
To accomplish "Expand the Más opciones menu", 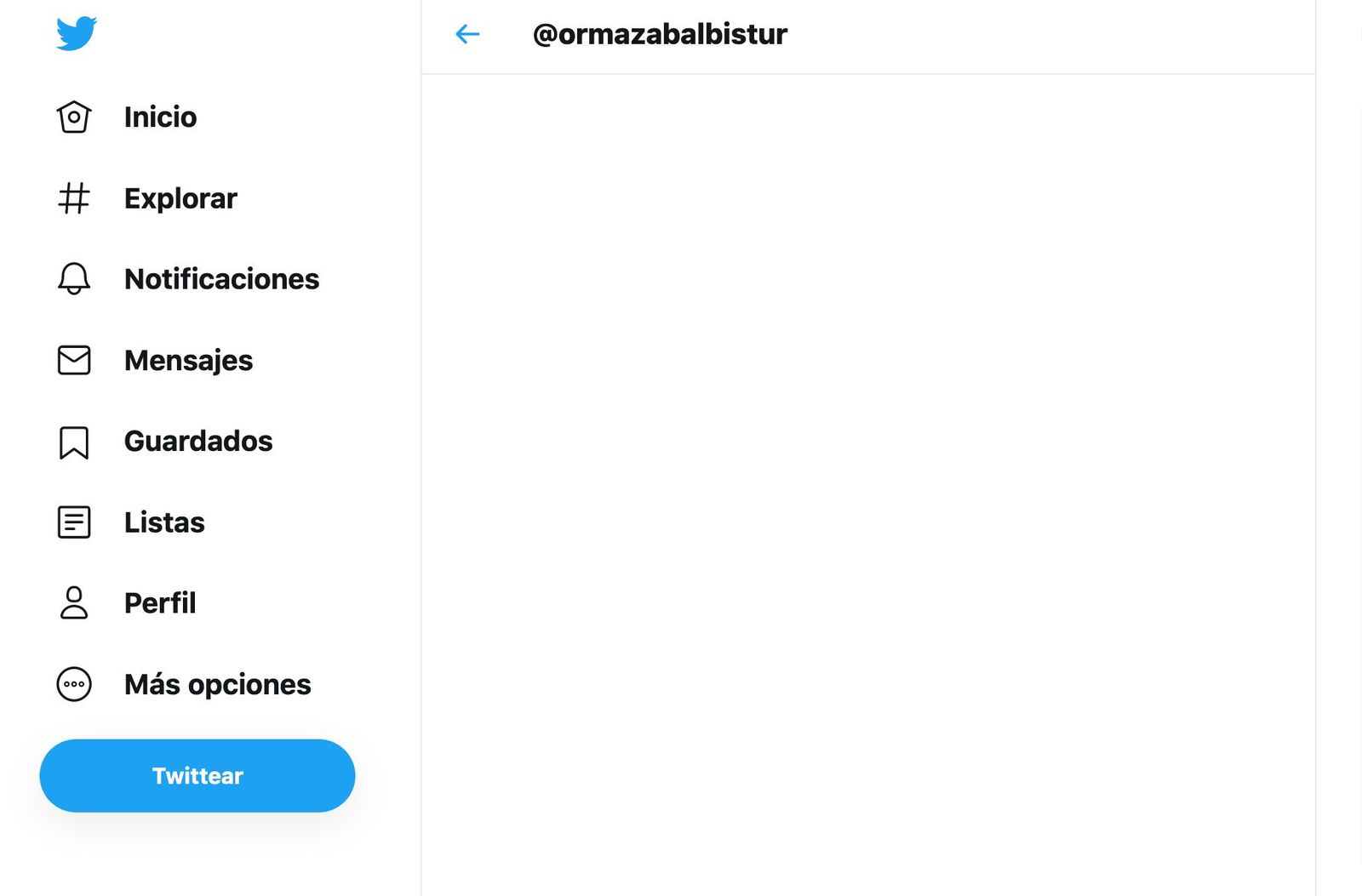I will coord(217,684).
